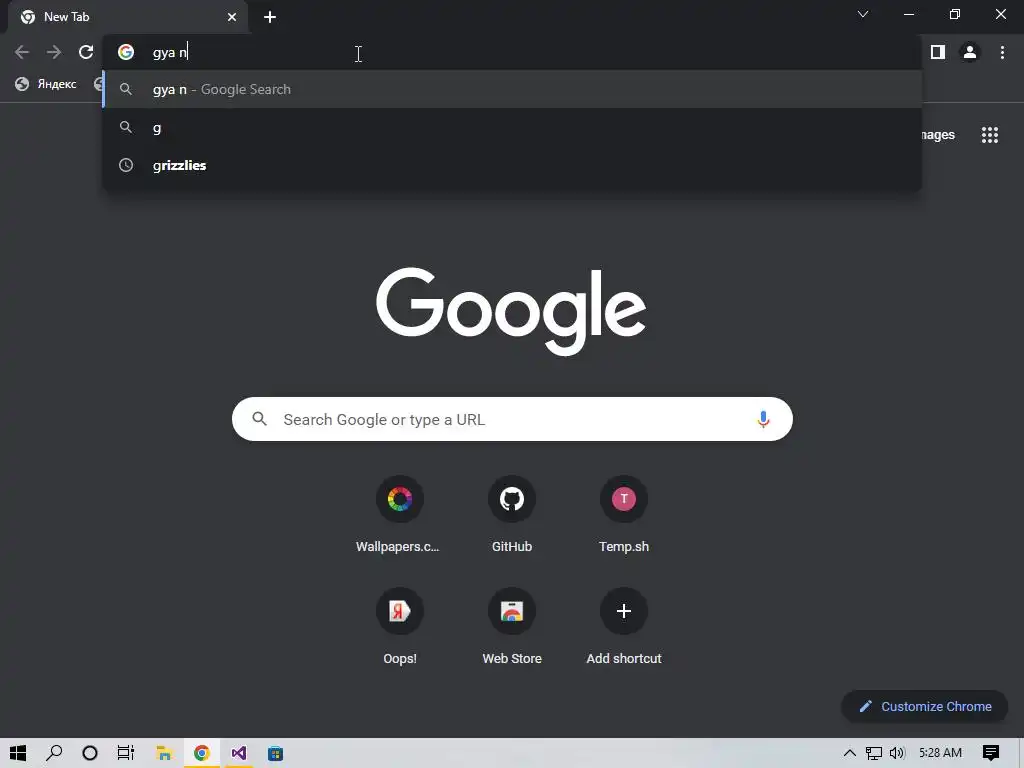Select the 'gya n - Google Search' suggestion
Viewport: 1024px width, 768px height.
[512, 89]
